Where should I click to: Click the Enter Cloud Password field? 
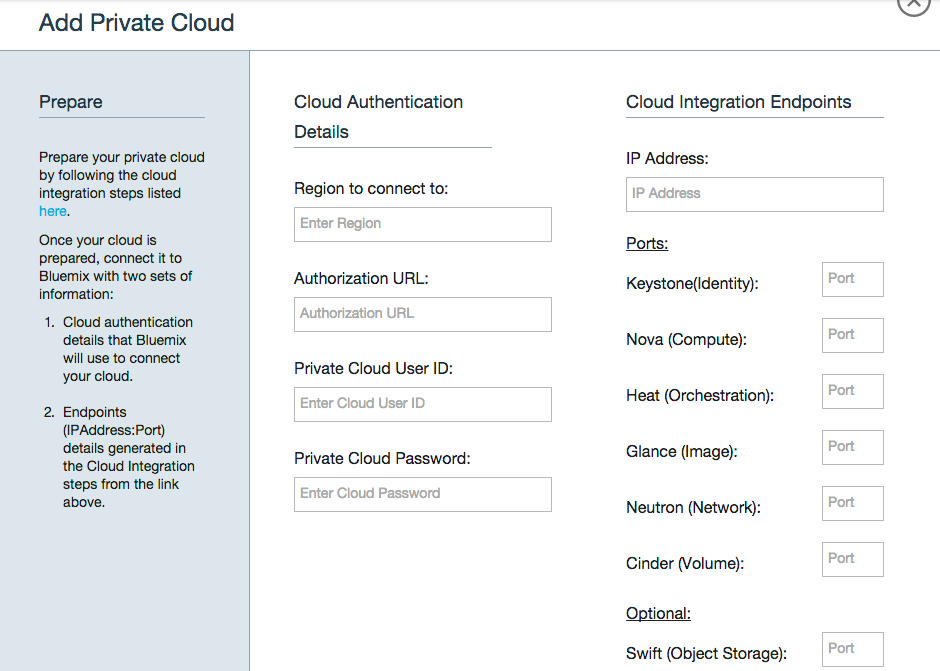423,494
